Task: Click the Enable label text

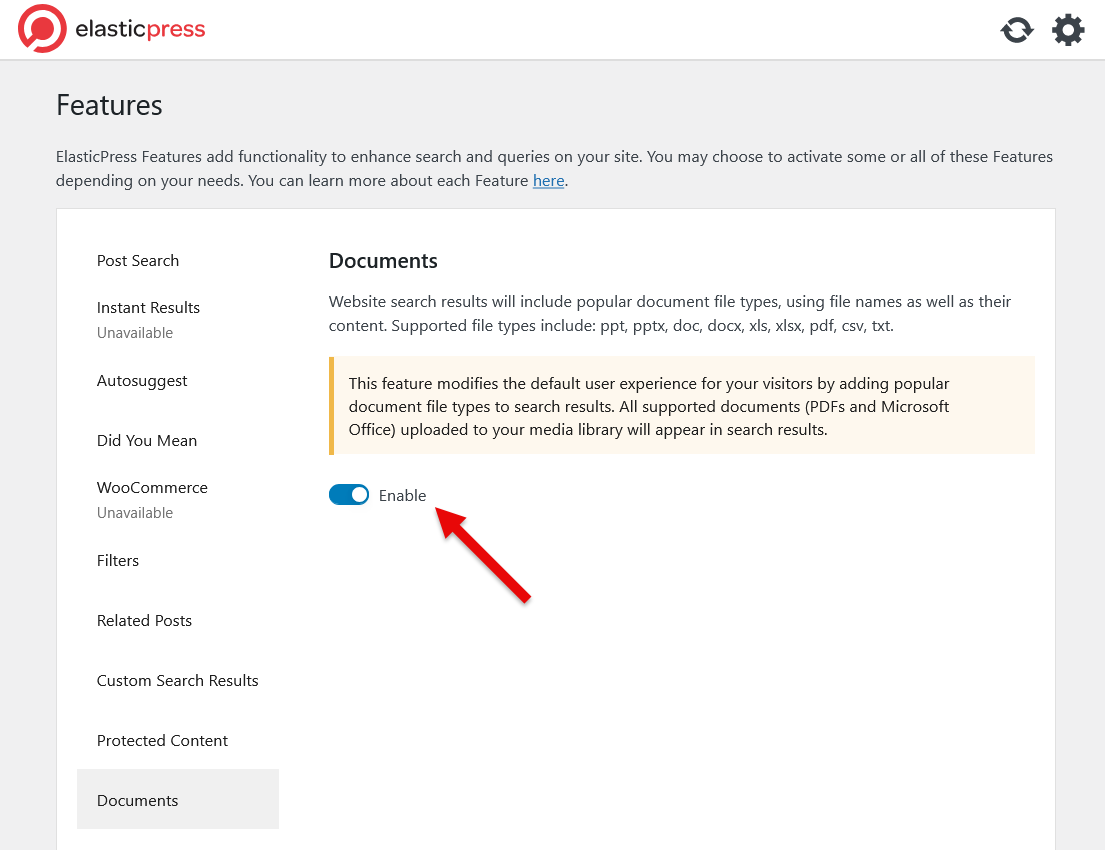Action: click(402, 495)
